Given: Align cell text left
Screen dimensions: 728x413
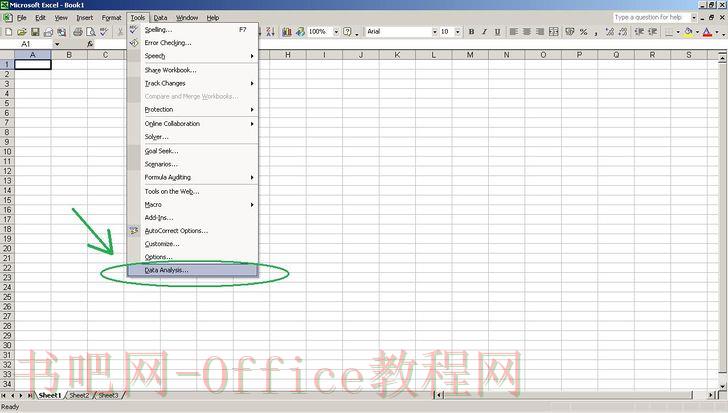Looking at the screenshot, I should (513, 32).
